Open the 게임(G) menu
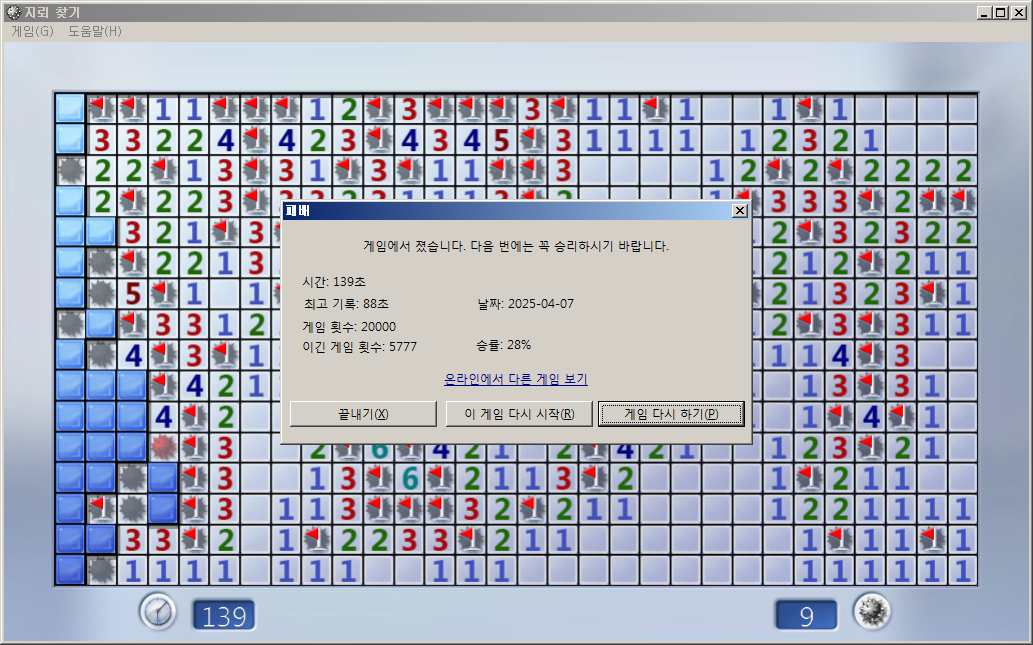Screen dimensions: 1033x645 pos(32,31)
